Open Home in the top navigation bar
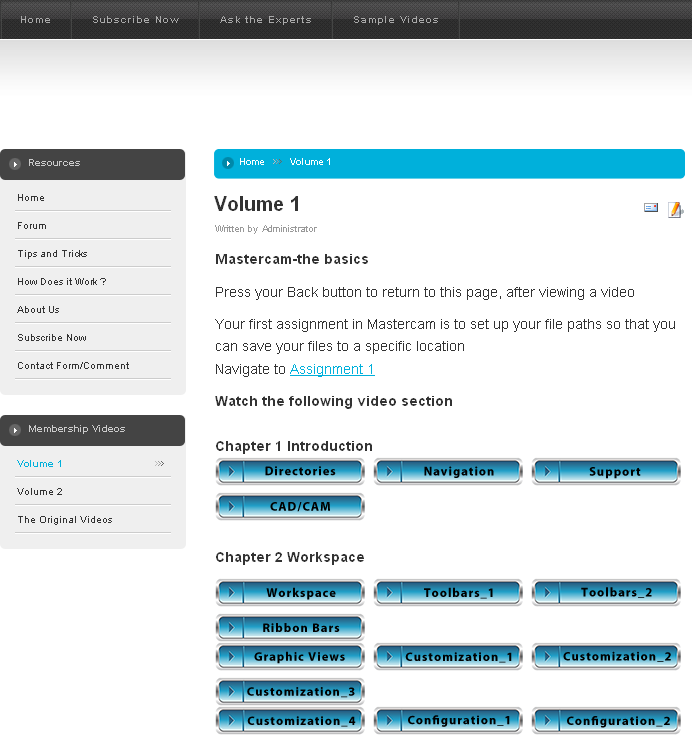Screen dimensions: 692x748 35,20
